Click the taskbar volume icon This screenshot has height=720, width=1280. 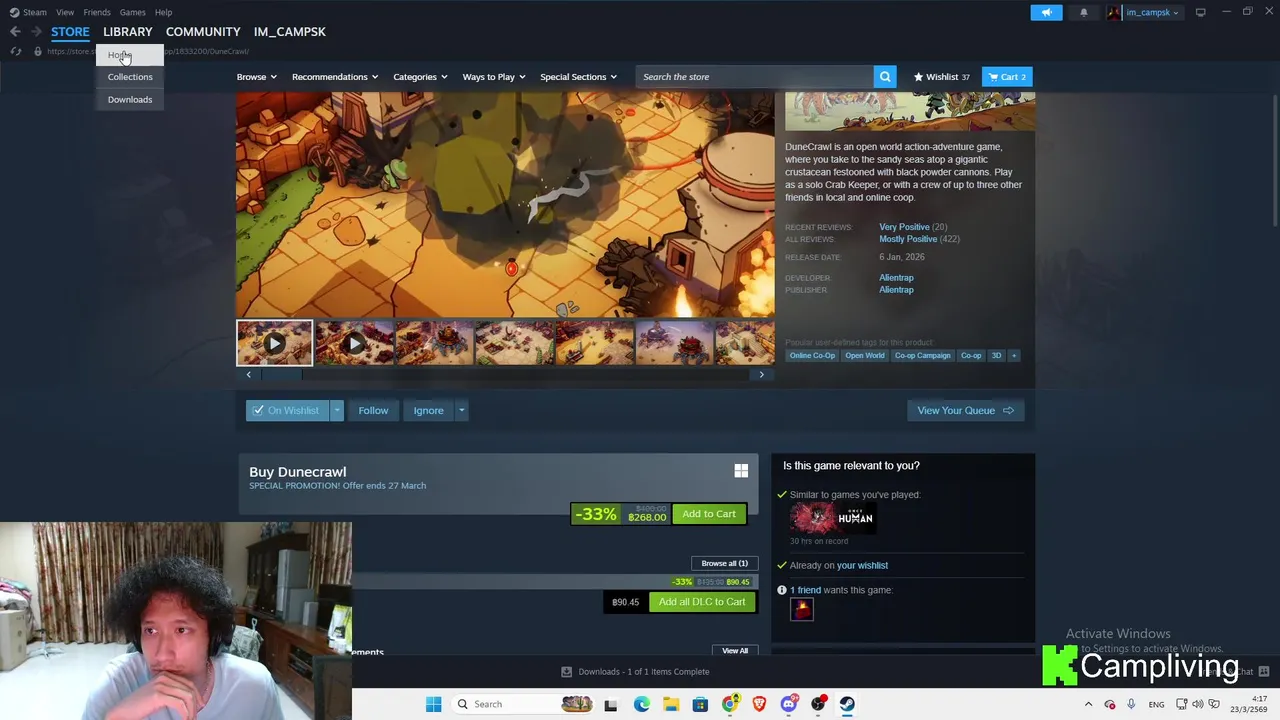click(1198, 704)
